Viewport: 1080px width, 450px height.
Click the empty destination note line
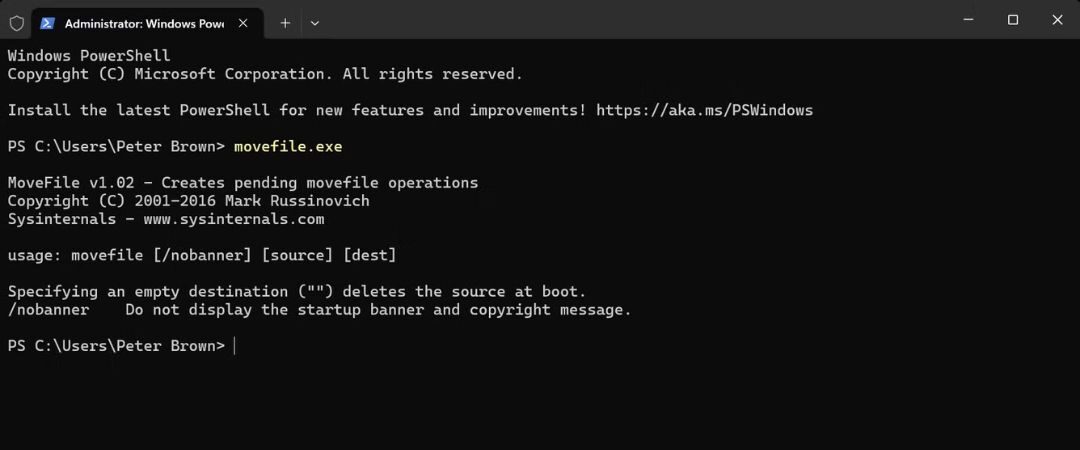click(x=296, y=292)
